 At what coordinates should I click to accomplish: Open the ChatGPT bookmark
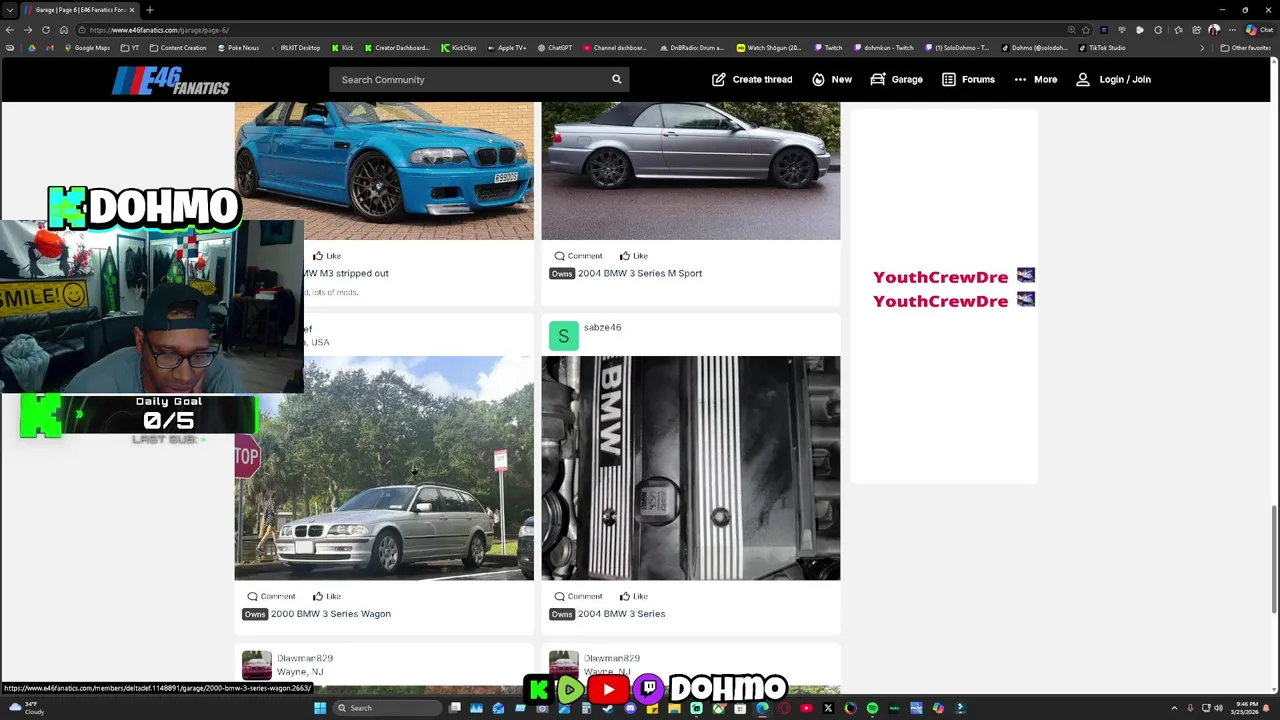click(x=555, y=48)
